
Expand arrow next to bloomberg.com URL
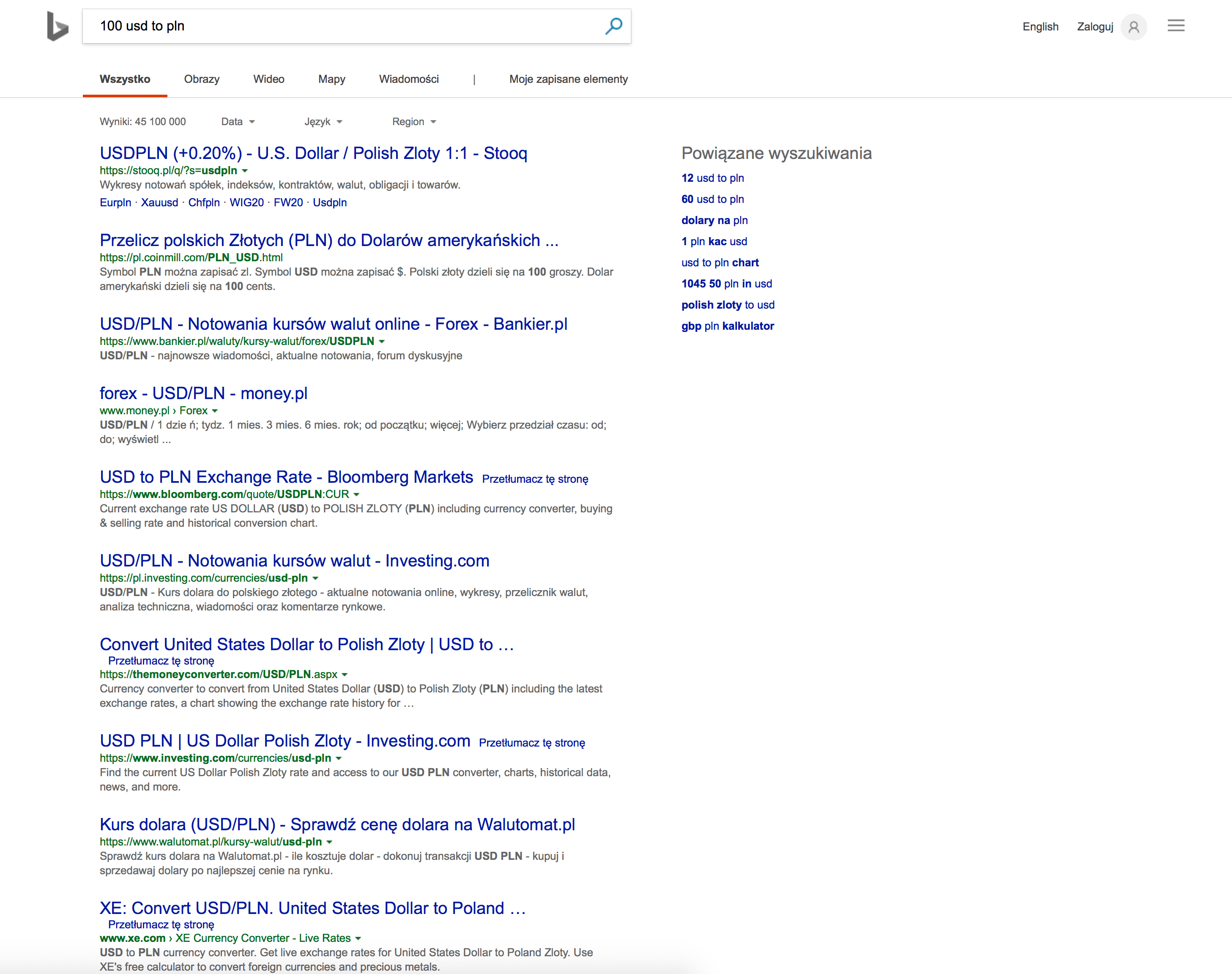coord(356,495)
